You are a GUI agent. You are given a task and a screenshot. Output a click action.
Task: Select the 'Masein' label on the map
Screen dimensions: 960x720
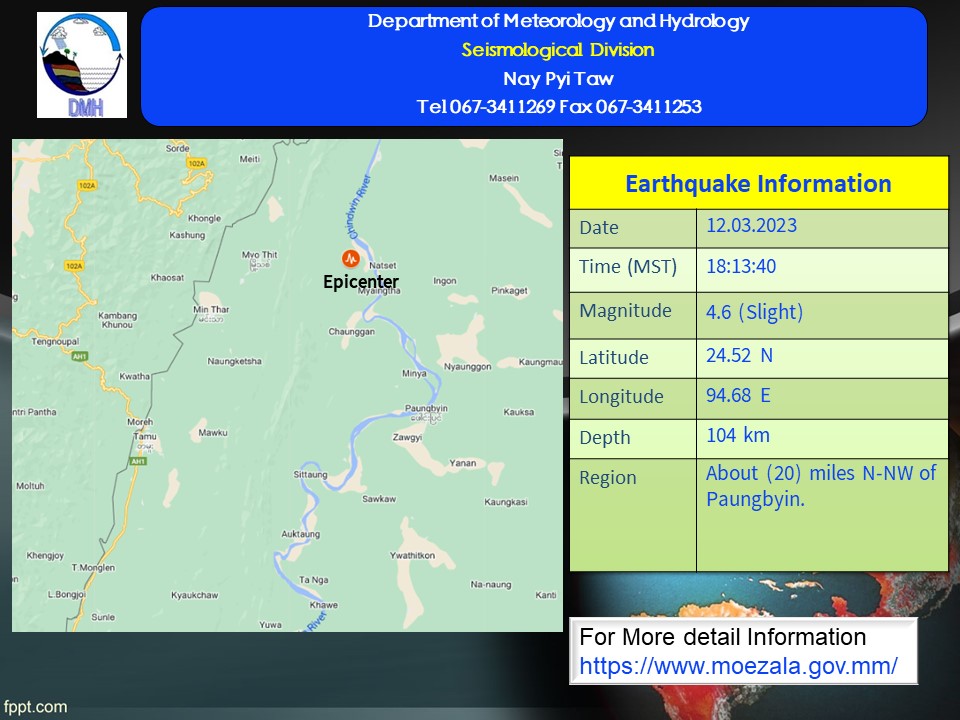(x=504, y=178)
